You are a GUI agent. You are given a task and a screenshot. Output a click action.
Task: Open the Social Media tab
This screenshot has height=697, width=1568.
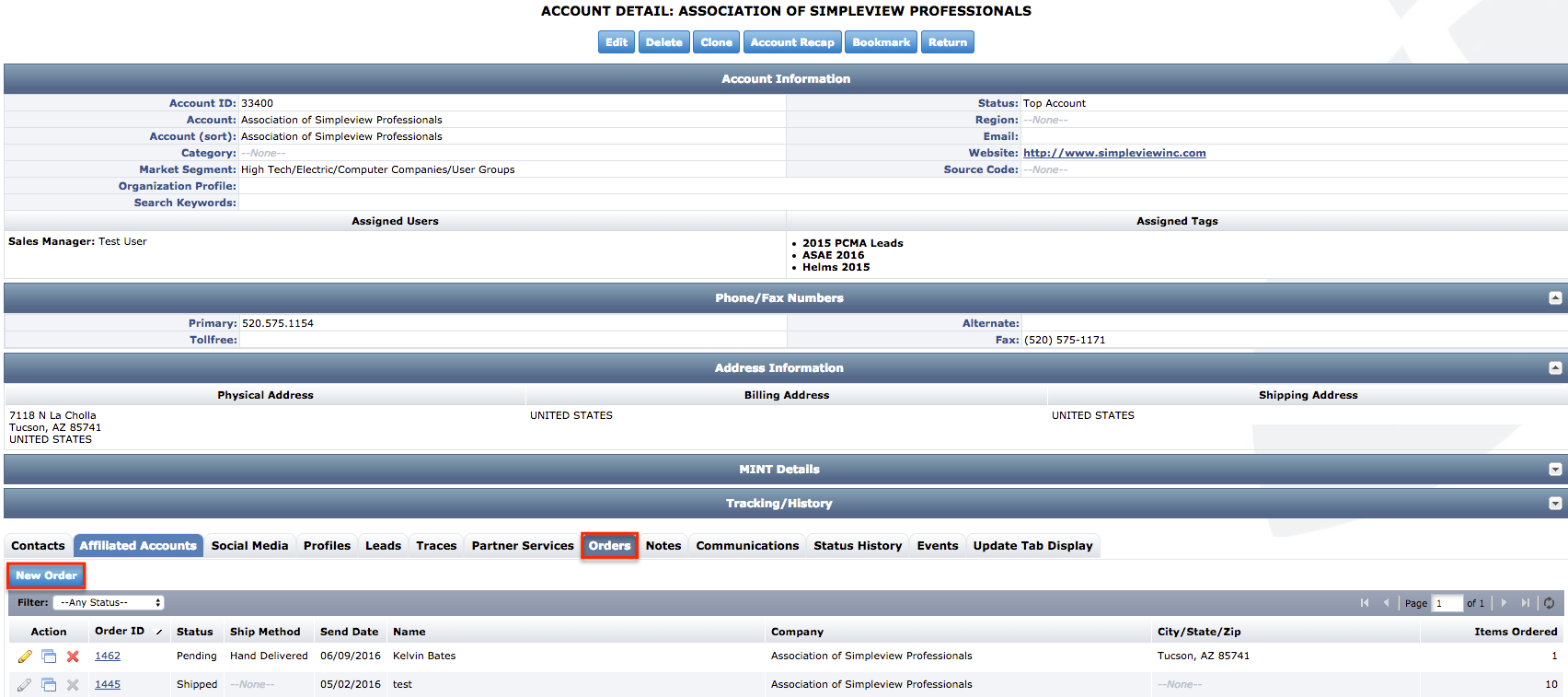point(249,546)
